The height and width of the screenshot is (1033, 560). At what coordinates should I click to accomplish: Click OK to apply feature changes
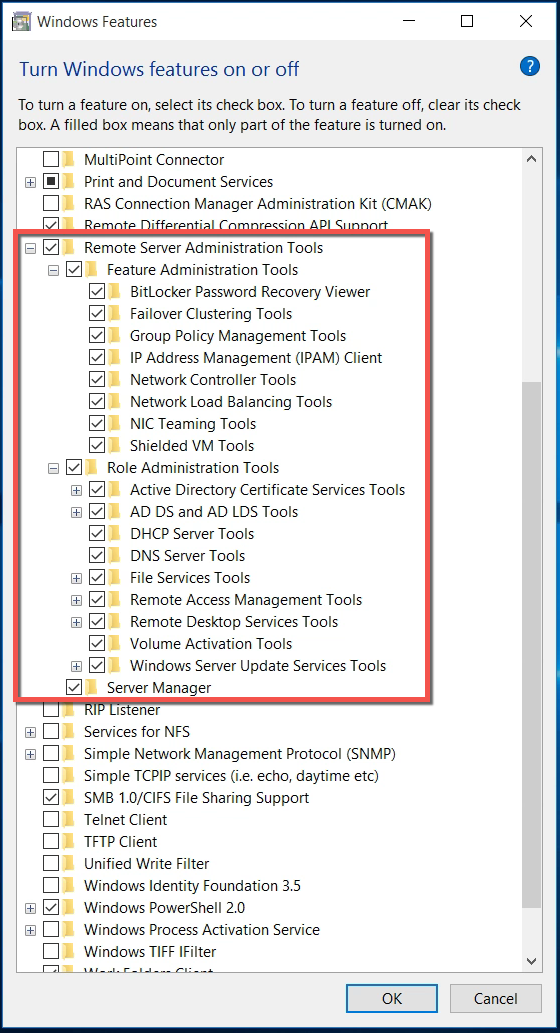point(392,998)
